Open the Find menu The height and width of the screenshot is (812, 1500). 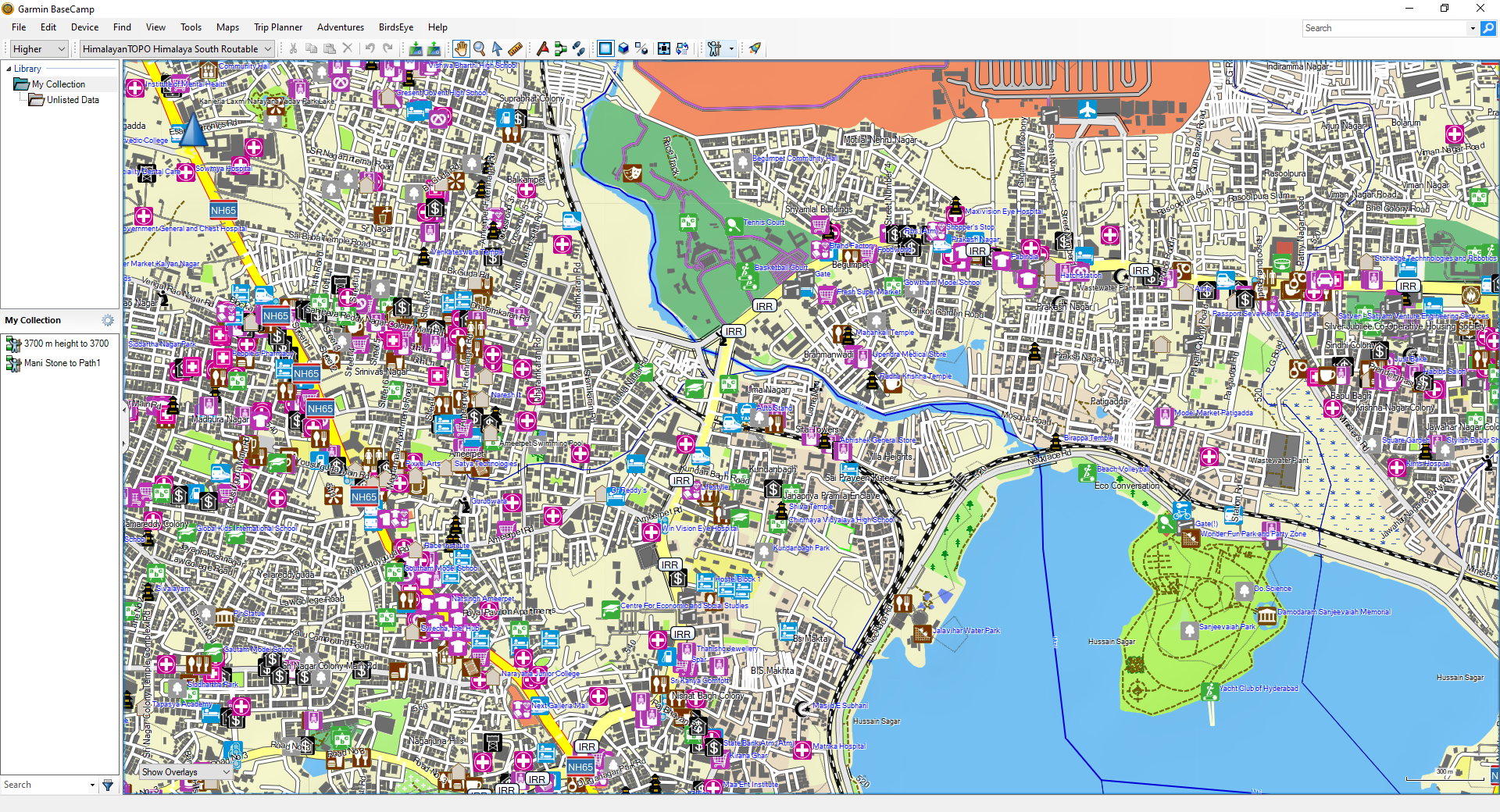coord(122,27)
